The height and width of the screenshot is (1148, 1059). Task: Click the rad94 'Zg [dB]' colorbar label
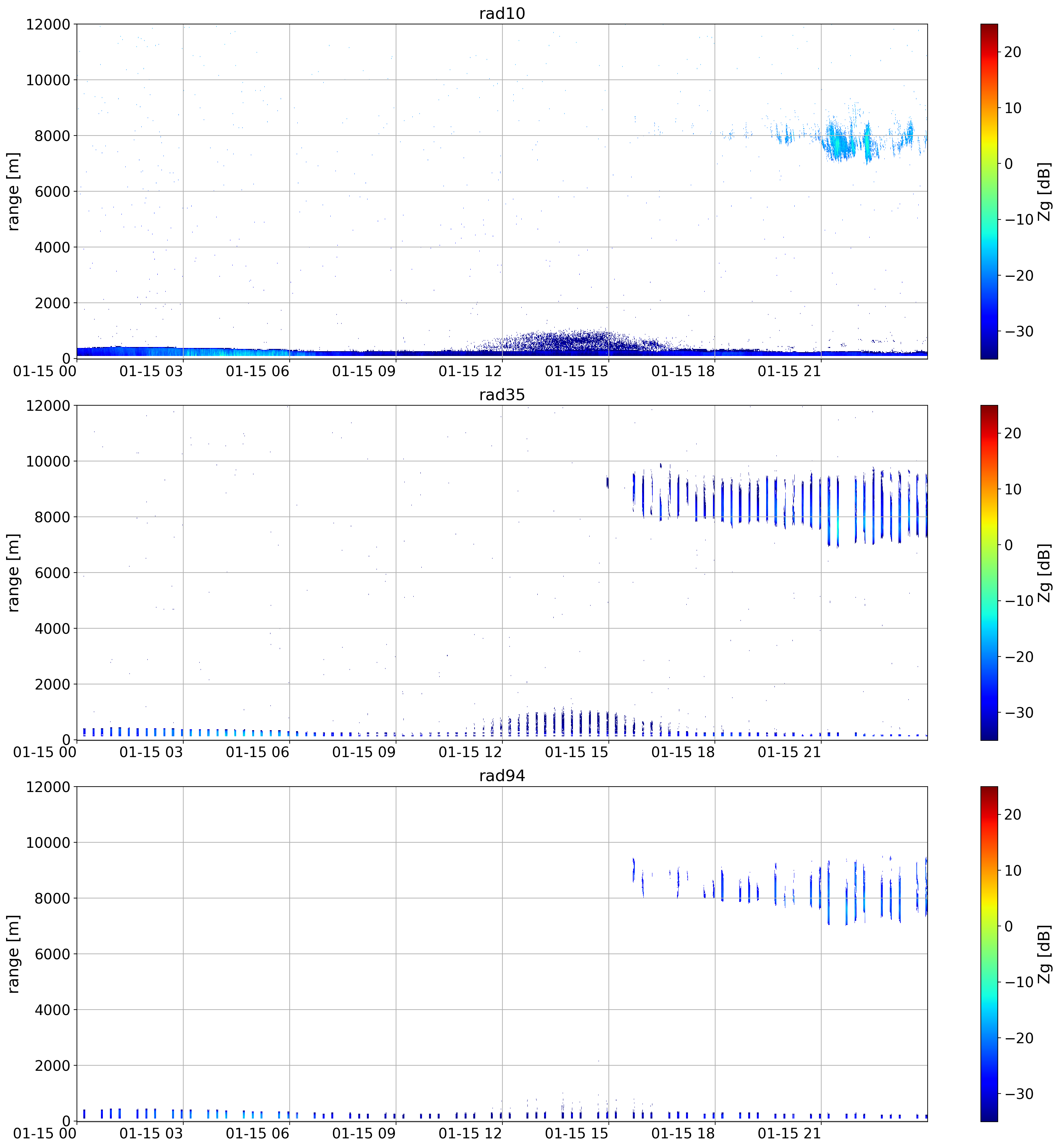coord(1045,954)
